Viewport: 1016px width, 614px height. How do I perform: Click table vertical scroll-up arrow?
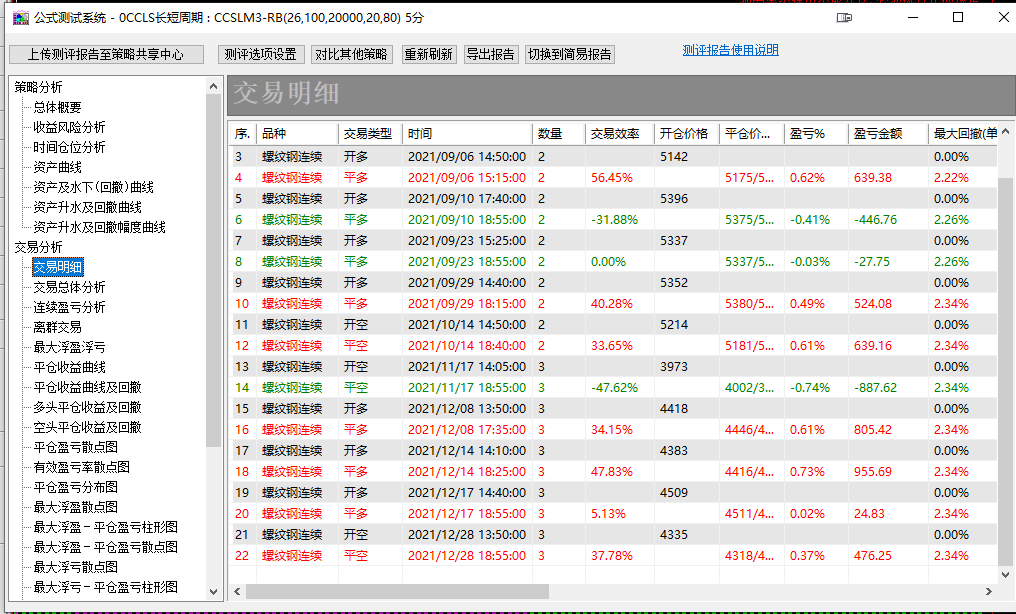point(1006,132)
